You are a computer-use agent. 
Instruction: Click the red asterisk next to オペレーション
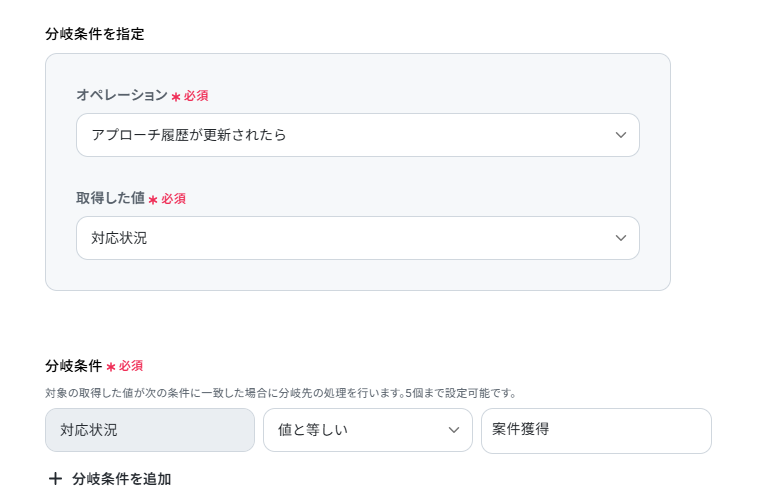tap(176, 97)
